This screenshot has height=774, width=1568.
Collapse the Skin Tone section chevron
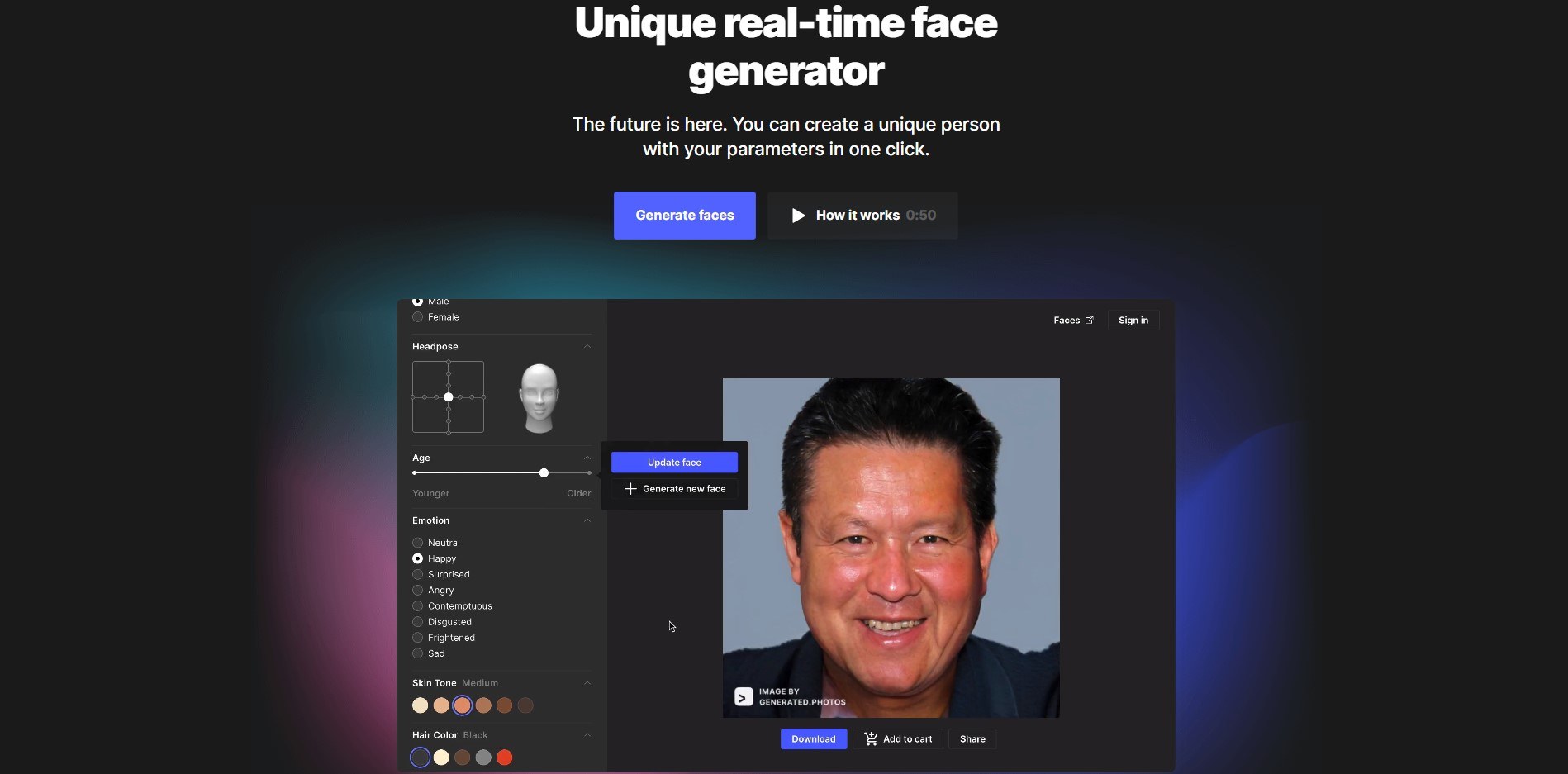point(587,683)
